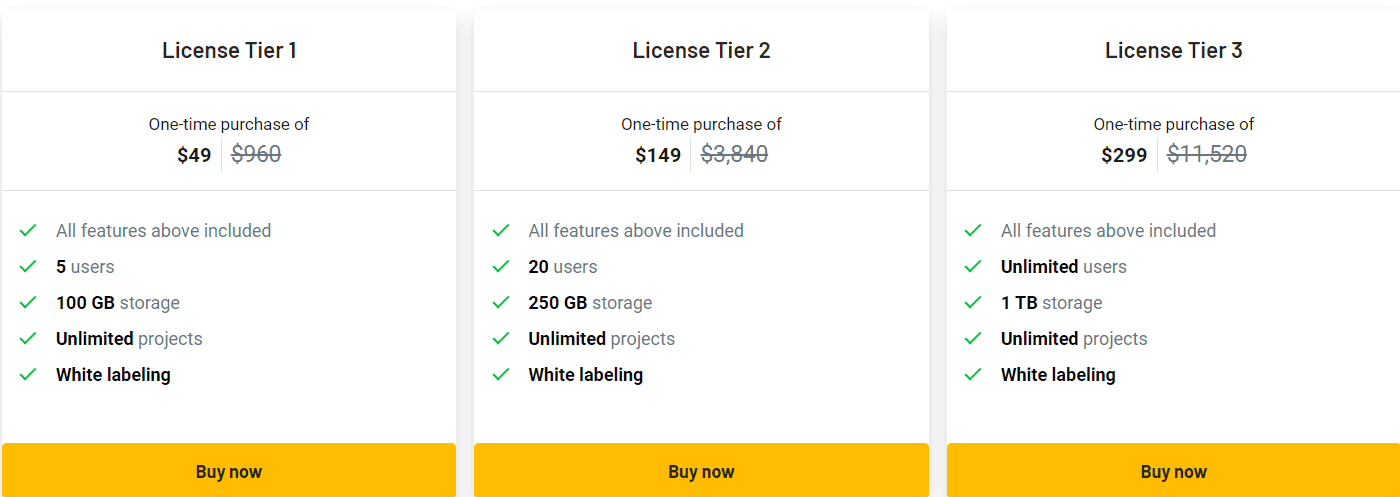Screen dimensions: 1400x497
Task: Click 'All features above included' in Tier 2
Action: coord(636,231)
